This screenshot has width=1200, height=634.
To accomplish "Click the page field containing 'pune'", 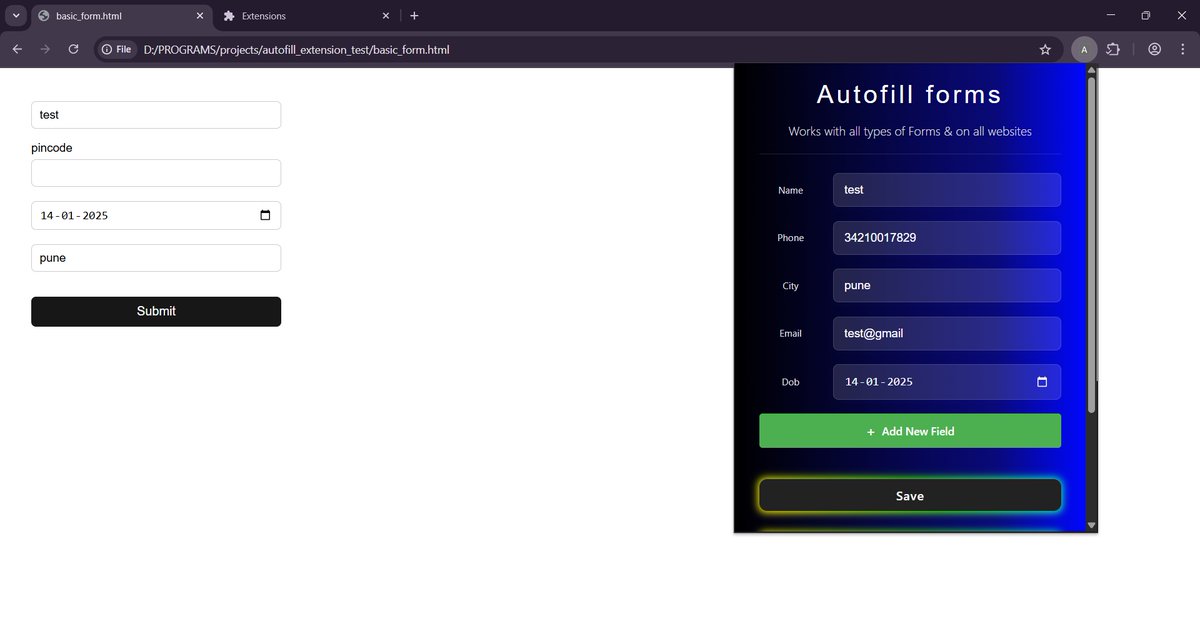I will click(x=156, y=258).
